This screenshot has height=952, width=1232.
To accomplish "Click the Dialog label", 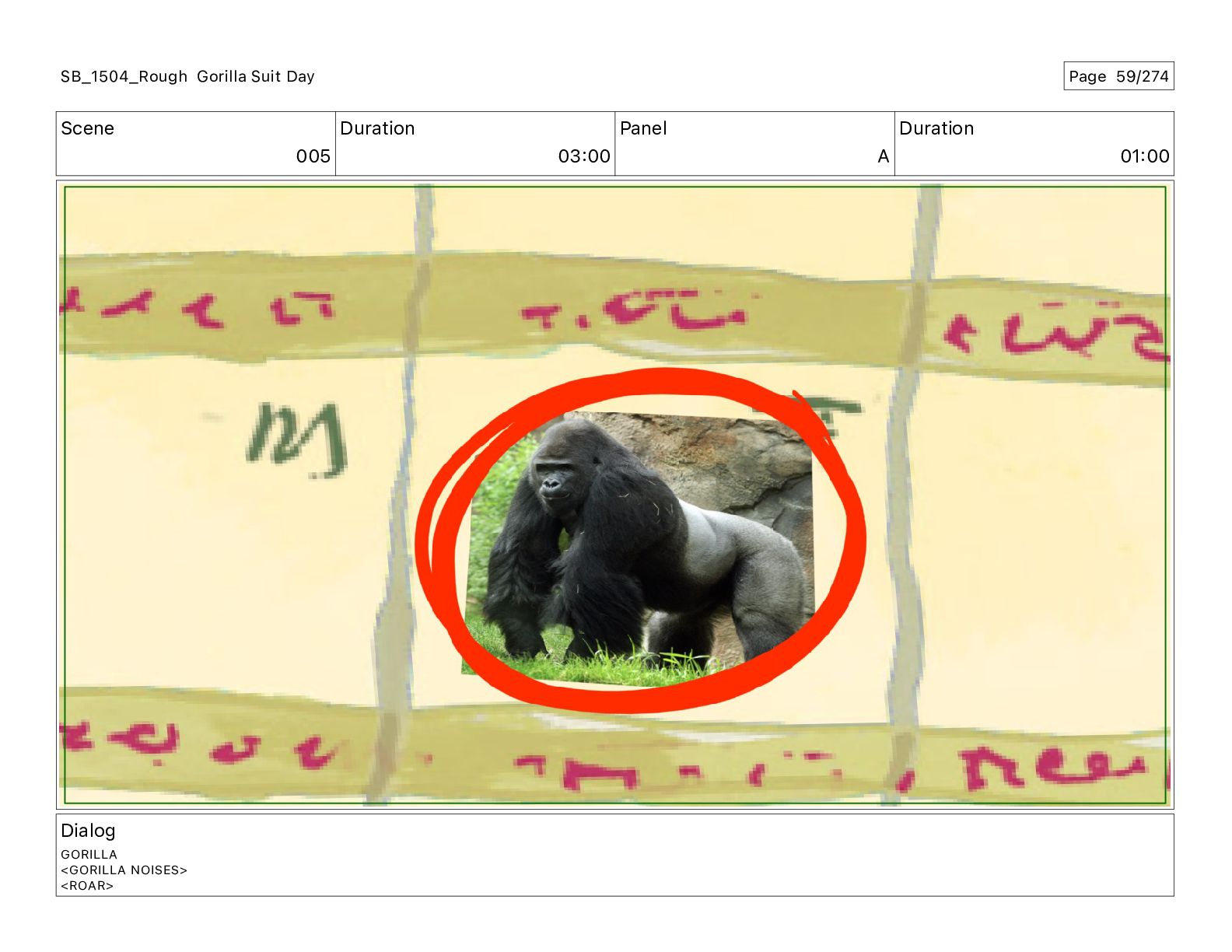I will pyautogui.click(x=88, y=831).
